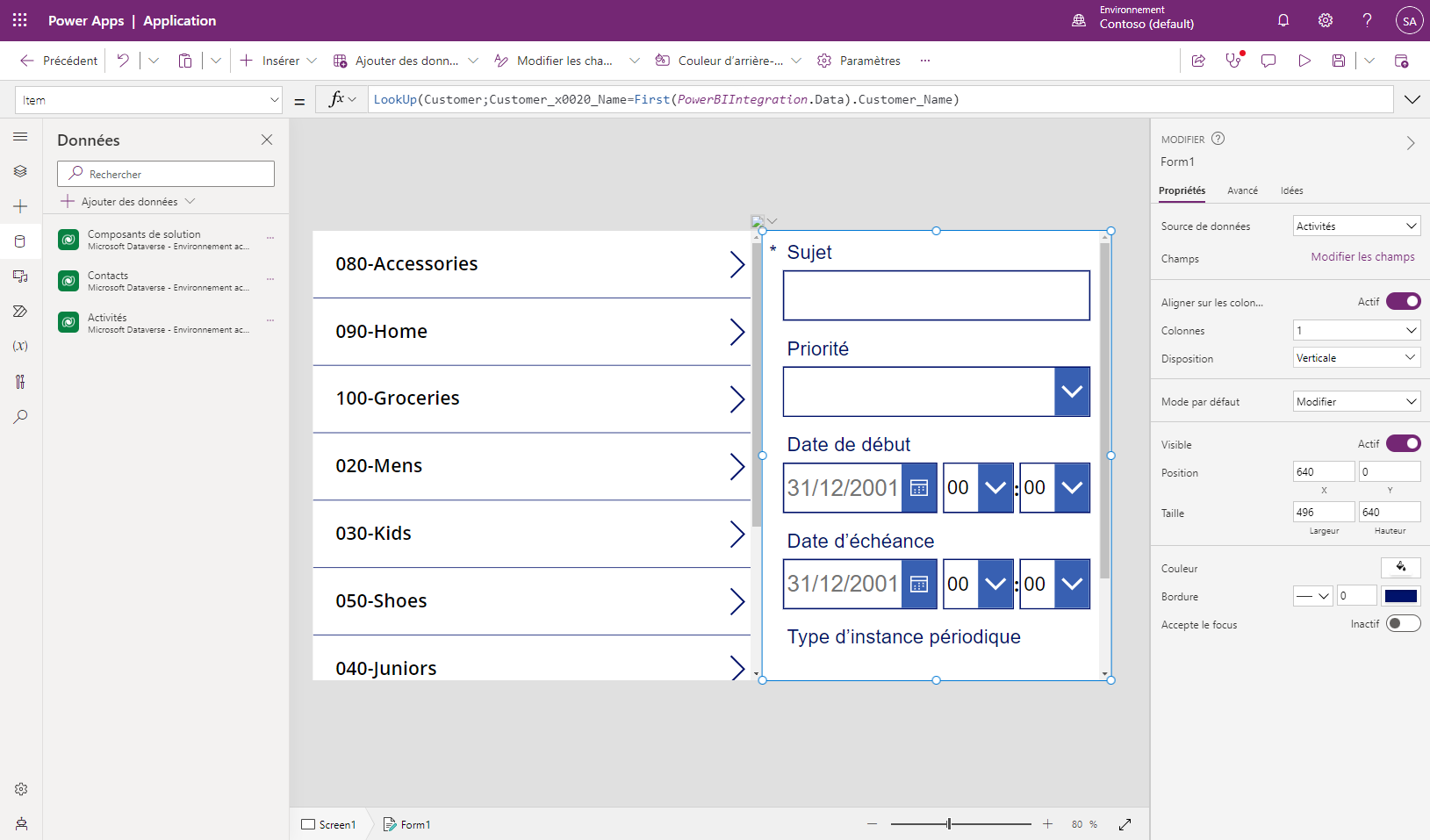Toggle the Visible switch

pyautogui.click(x=1403, y=443)
